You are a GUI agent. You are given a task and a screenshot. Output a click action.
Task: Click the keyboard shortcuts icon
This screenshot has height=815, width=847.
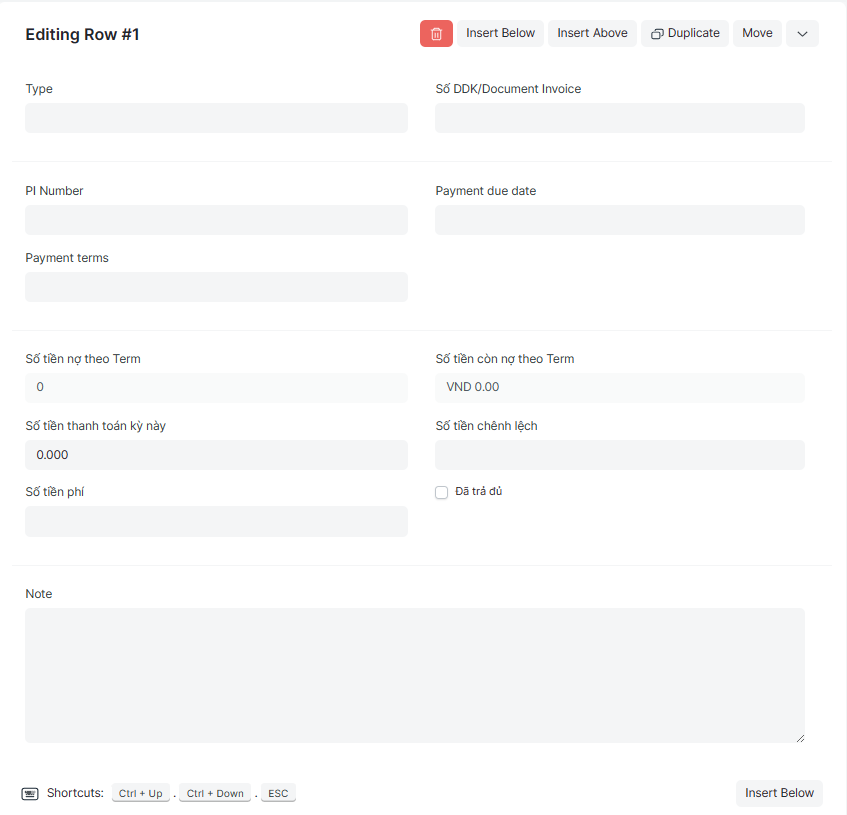tap(30, 794)
